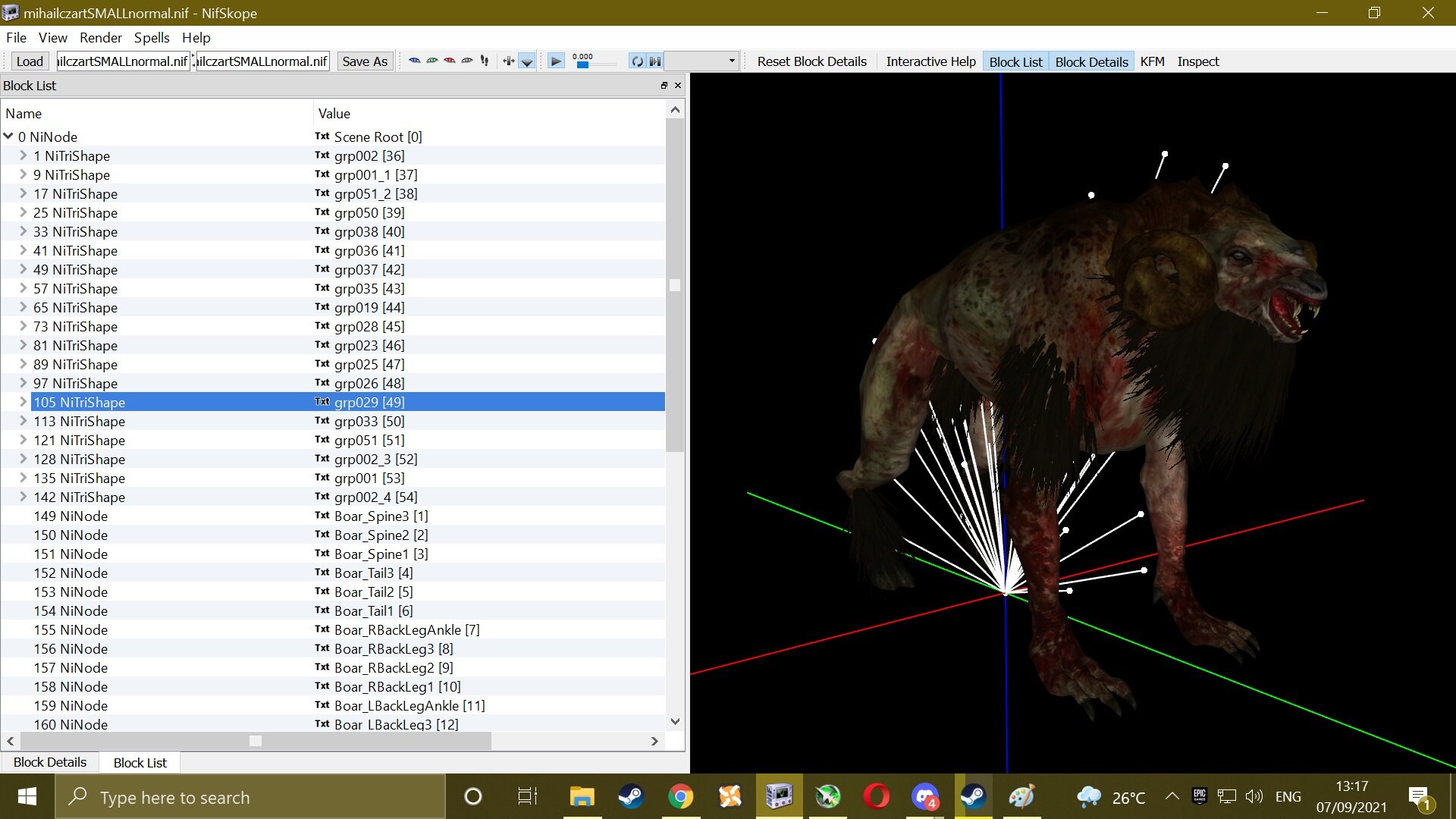The image size is (1456, 819).
Task: Toggle animation Loop mode
Action: point(637,61)
